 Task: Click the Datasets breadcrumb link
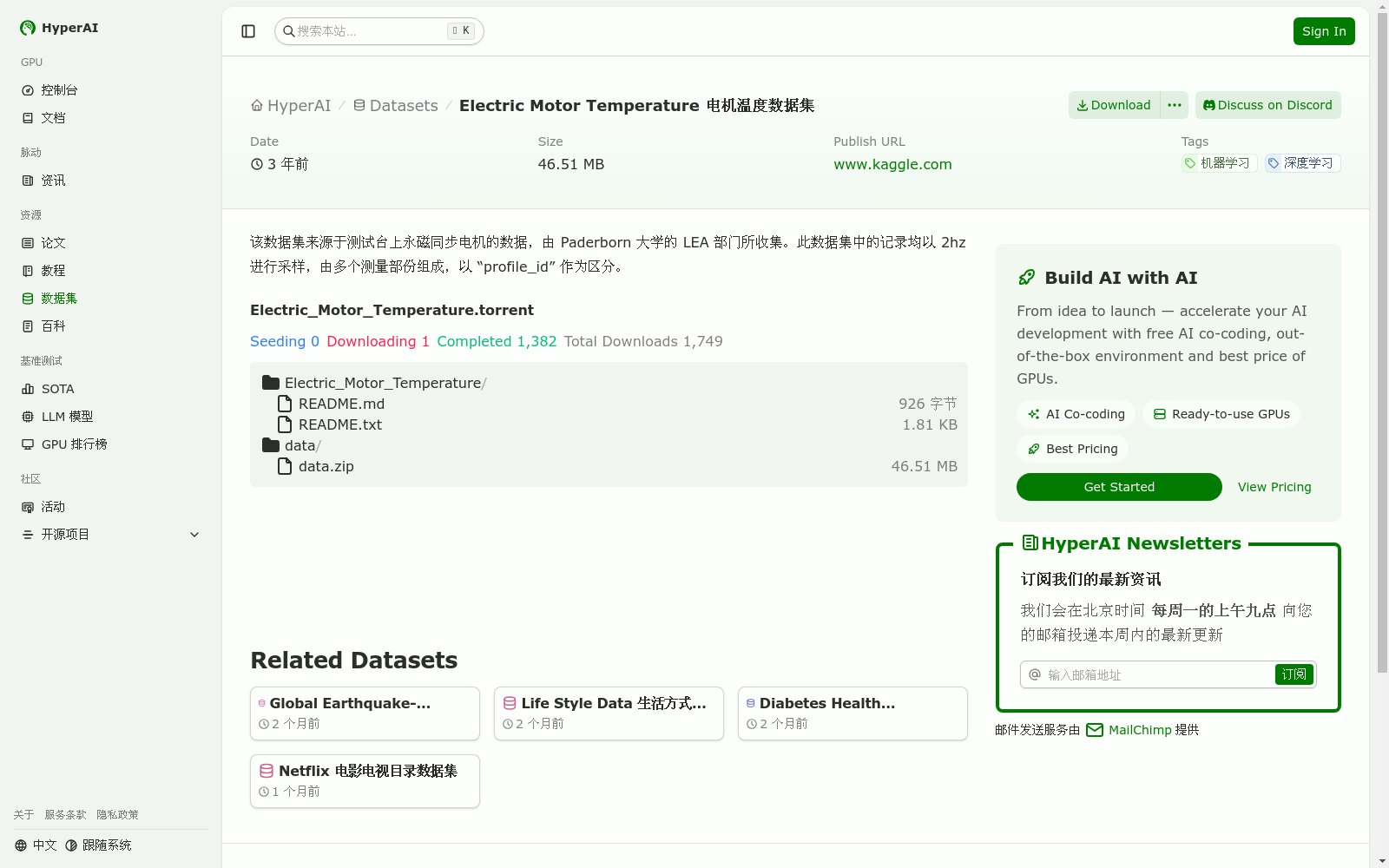[395, 106]
